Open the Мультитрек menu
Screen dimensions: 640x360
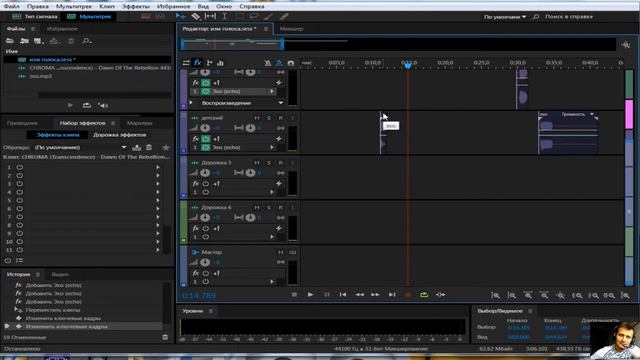click(74, 6)
